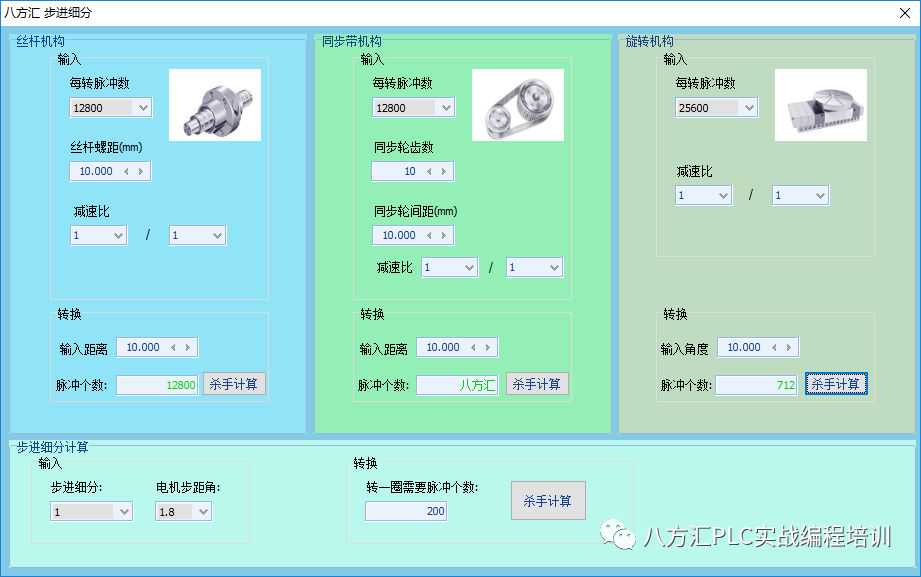Click the ball screw mechanism image
Image resolution: width=921 pixels, height=577 pixels.
tap(214, 105)
